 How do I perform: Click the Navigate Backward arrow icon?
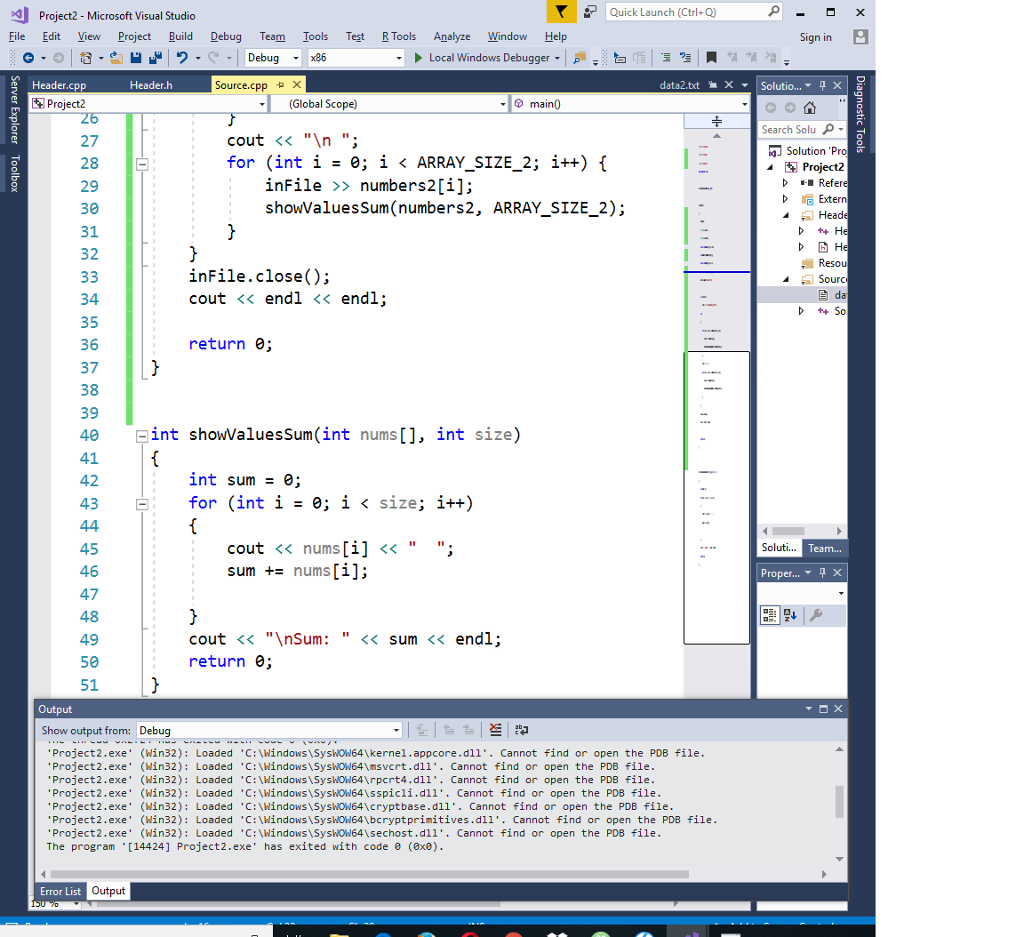30,57
